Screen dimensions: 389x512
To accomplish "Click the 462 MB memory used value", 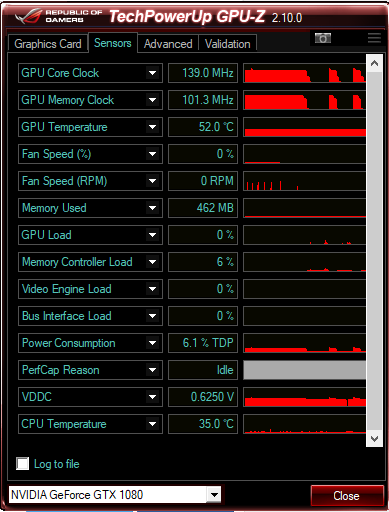I will click(x=203, y=208).
